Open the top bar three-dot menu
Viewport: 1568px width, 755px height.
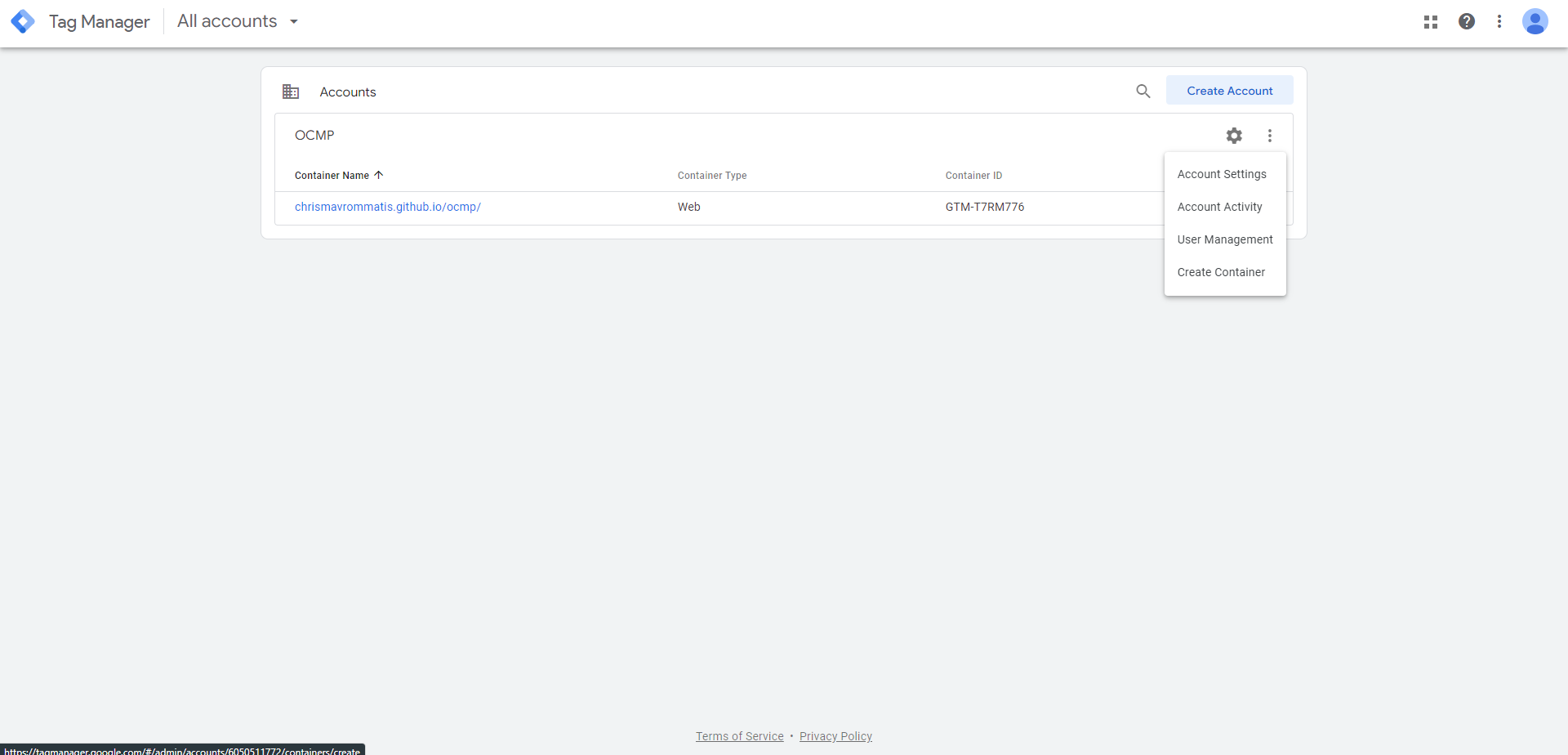[x=1499, y=21]
